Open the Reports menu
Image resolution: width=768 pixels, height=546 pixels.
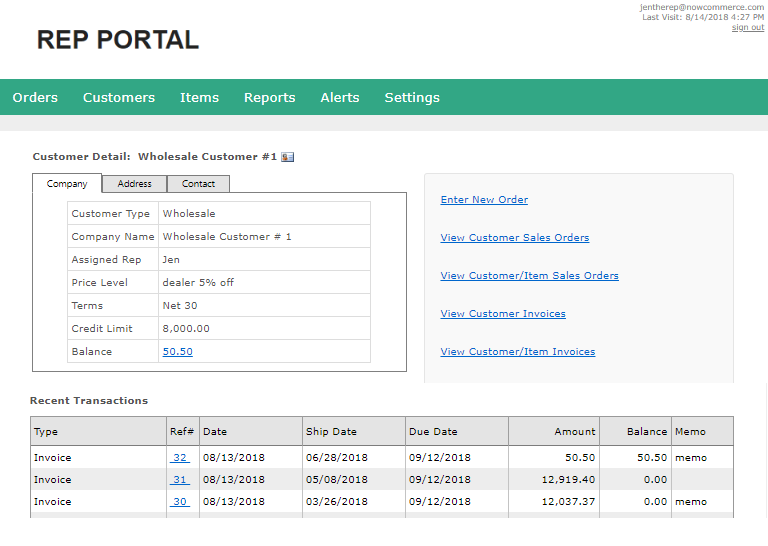[x=270, y=98]
